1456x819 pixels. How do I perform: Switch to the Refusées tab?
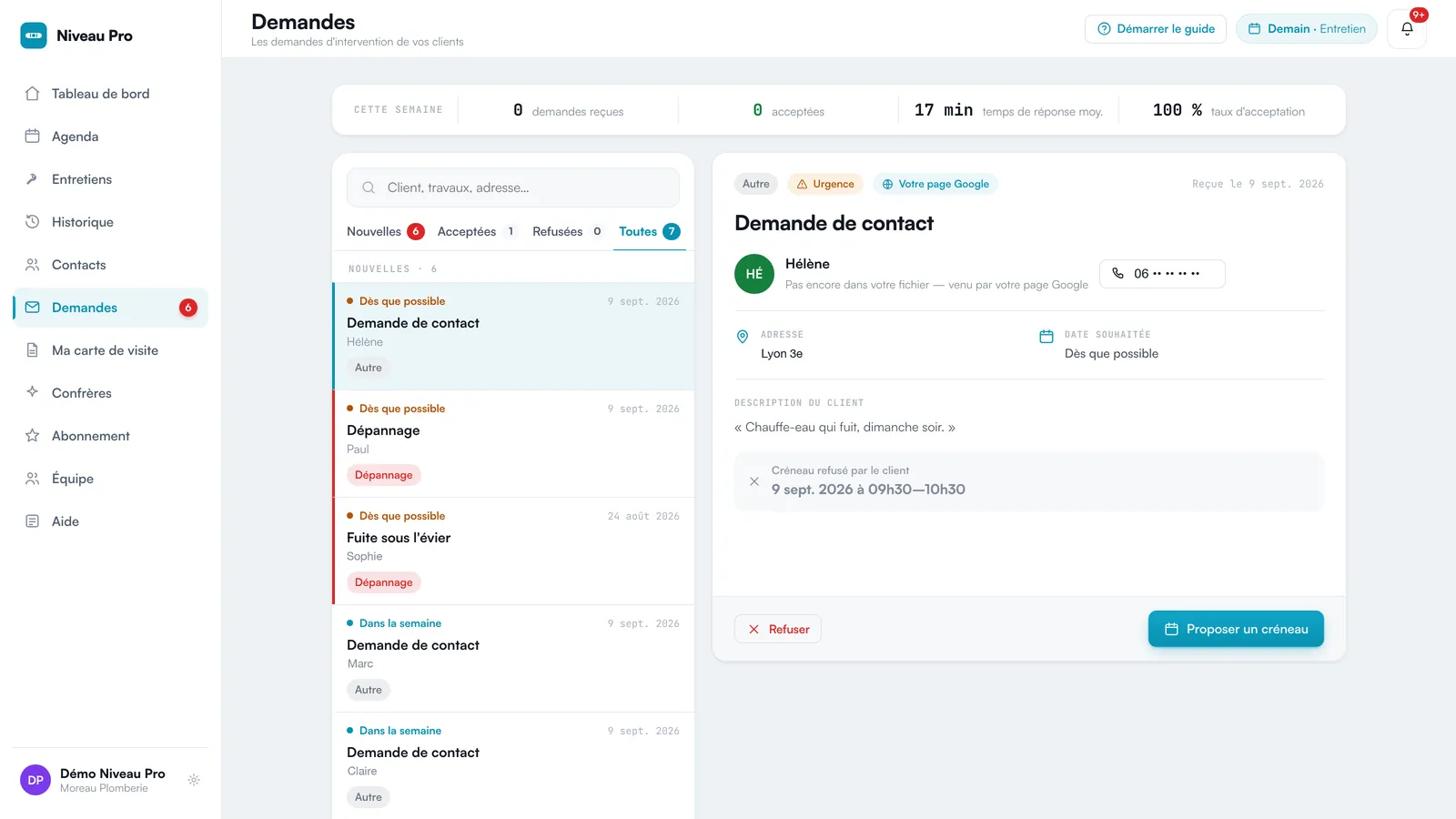point(568,231)
